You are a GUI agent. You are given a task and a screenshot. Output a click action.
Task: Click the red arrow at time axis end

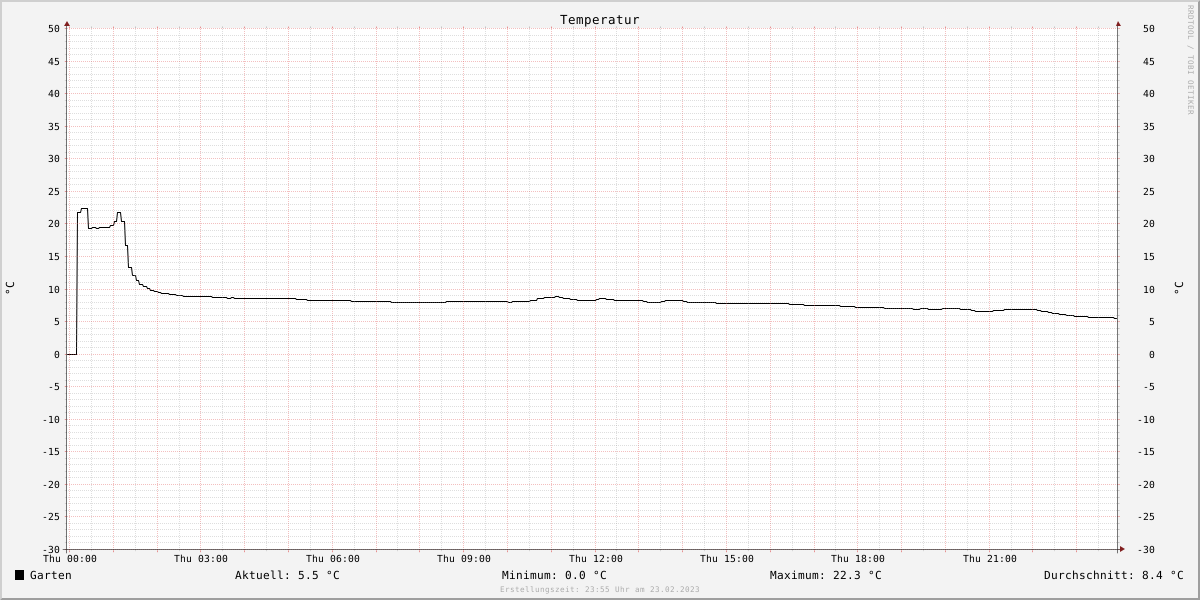(1122, 549)
